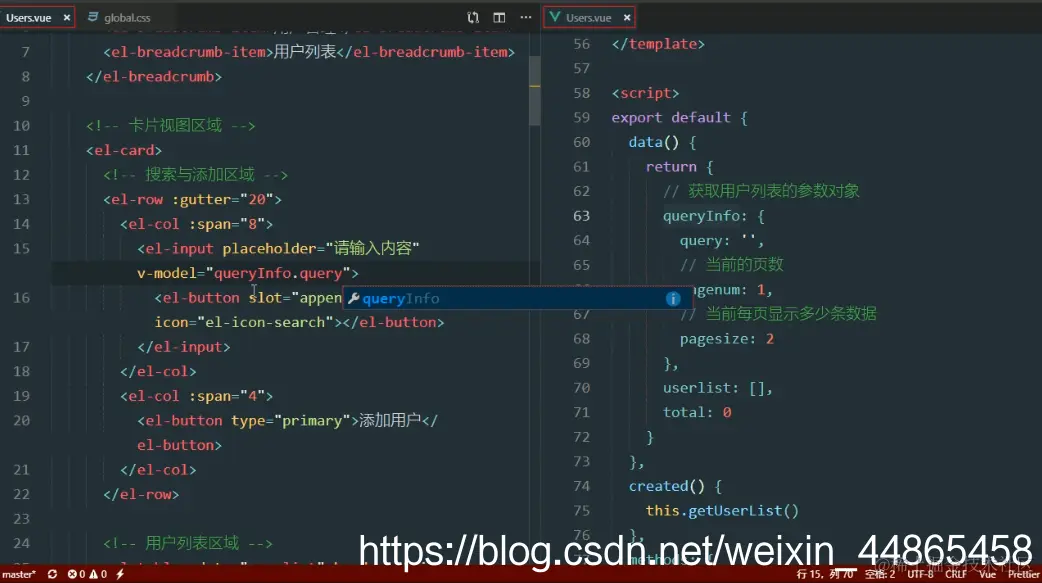Click the 用户列表 breadcrumb item line
This screenshot has width=1042, height=583.
click(x=309, y=52)
